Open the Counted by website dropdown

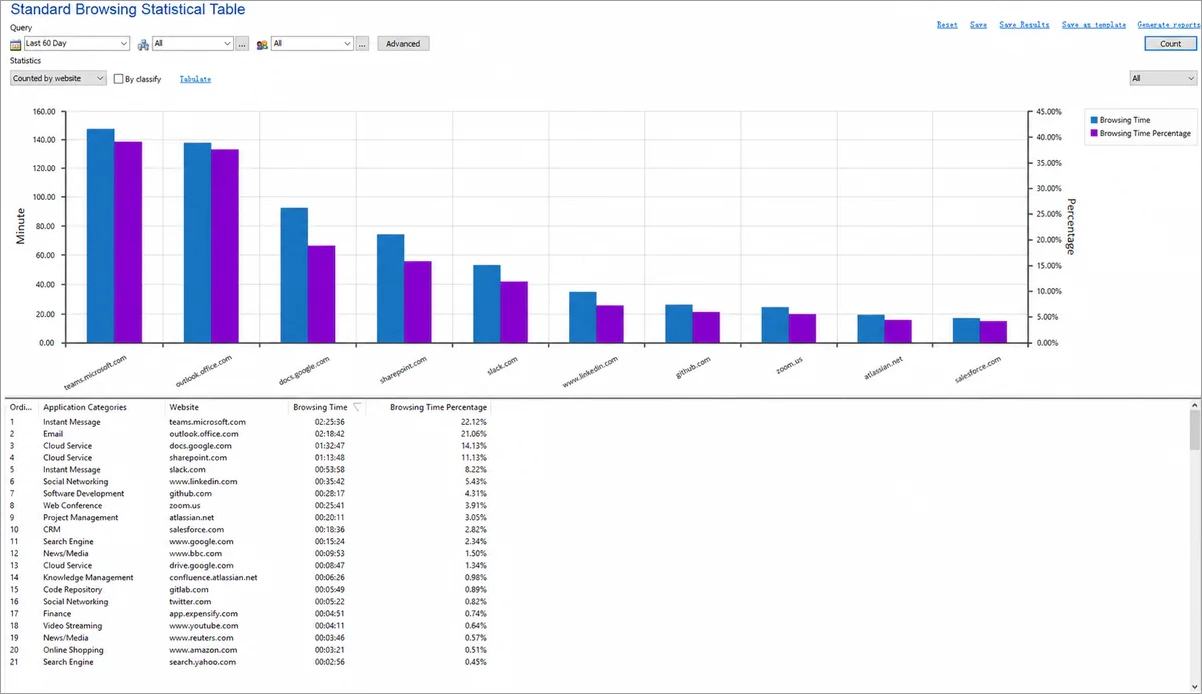click(x=58, y=78)
